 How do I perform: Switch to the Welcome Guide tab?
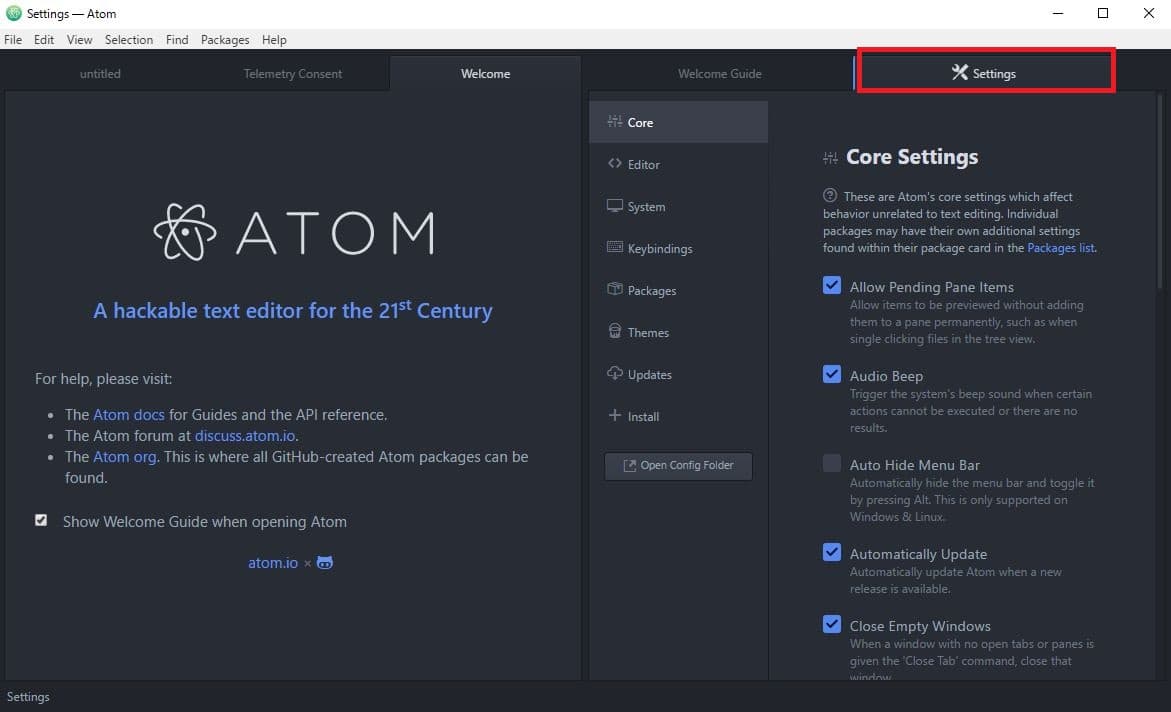(719, 74)
